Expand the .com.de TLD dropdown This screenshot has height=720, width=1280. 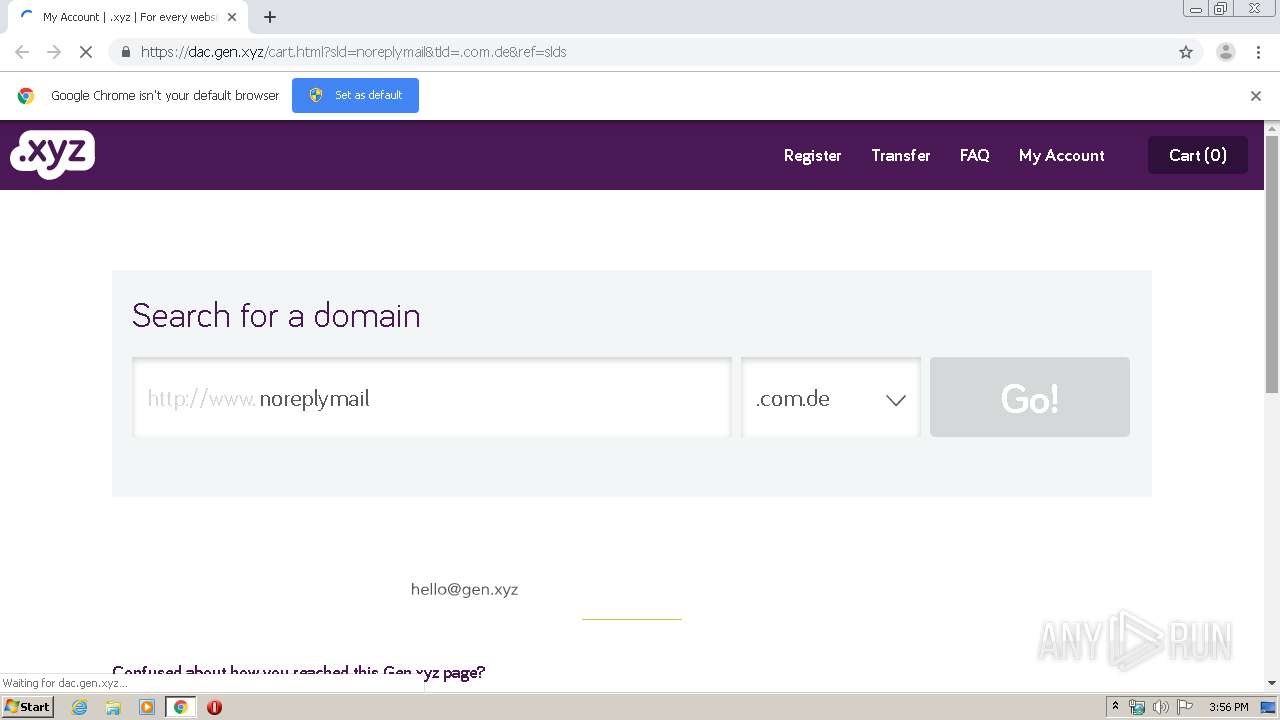[x=831, y=398]
